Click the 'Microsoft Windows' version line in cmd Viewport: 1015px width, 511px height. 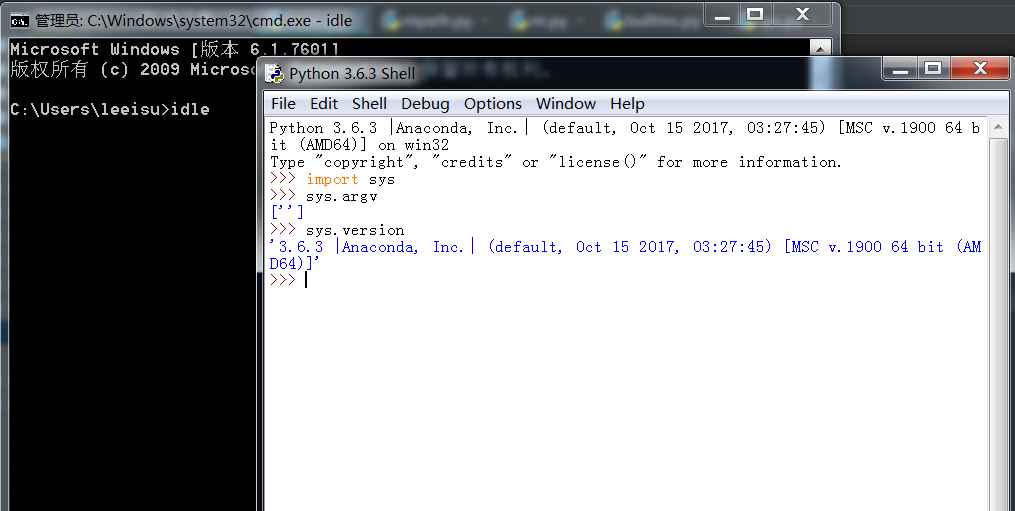tap(174, 49)
